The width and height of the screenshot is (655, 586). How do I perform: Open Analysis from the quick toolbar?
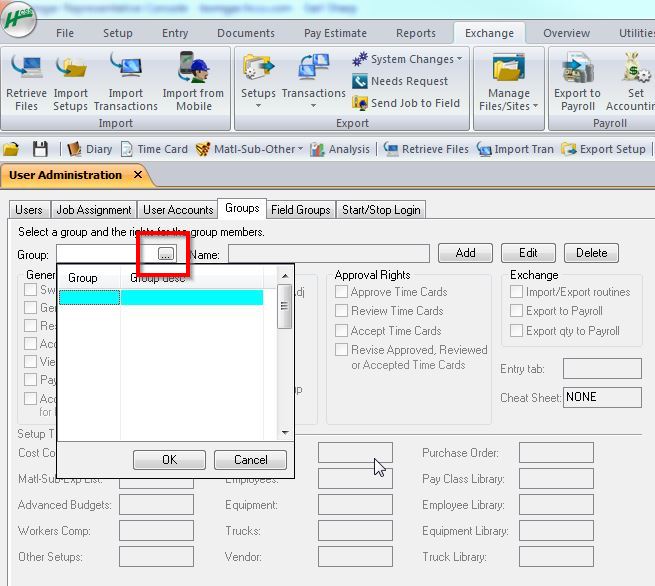pos(340,149)
